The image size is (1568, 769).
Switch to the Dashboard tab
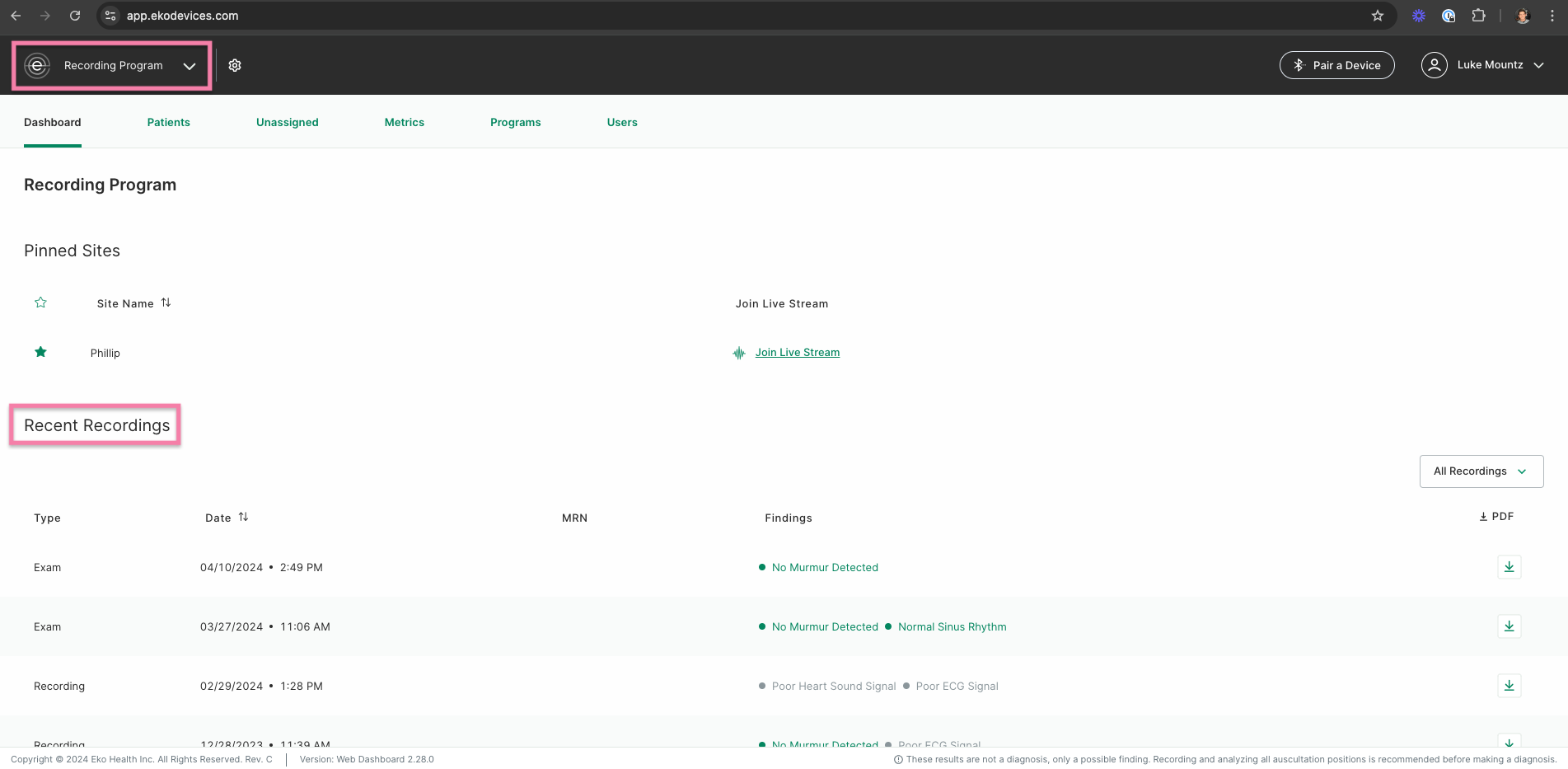click(53, 122)
